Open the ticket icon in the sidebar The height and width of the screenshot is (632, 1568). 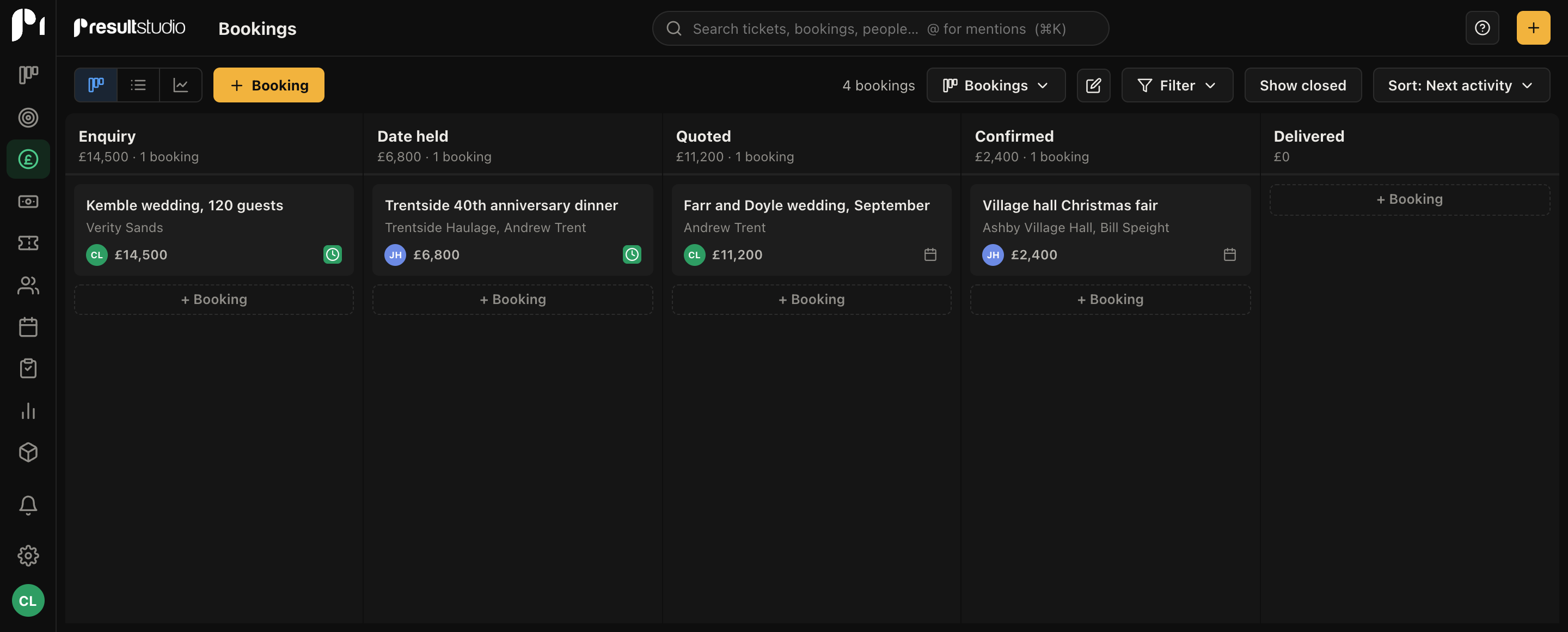tap(28, 243)
